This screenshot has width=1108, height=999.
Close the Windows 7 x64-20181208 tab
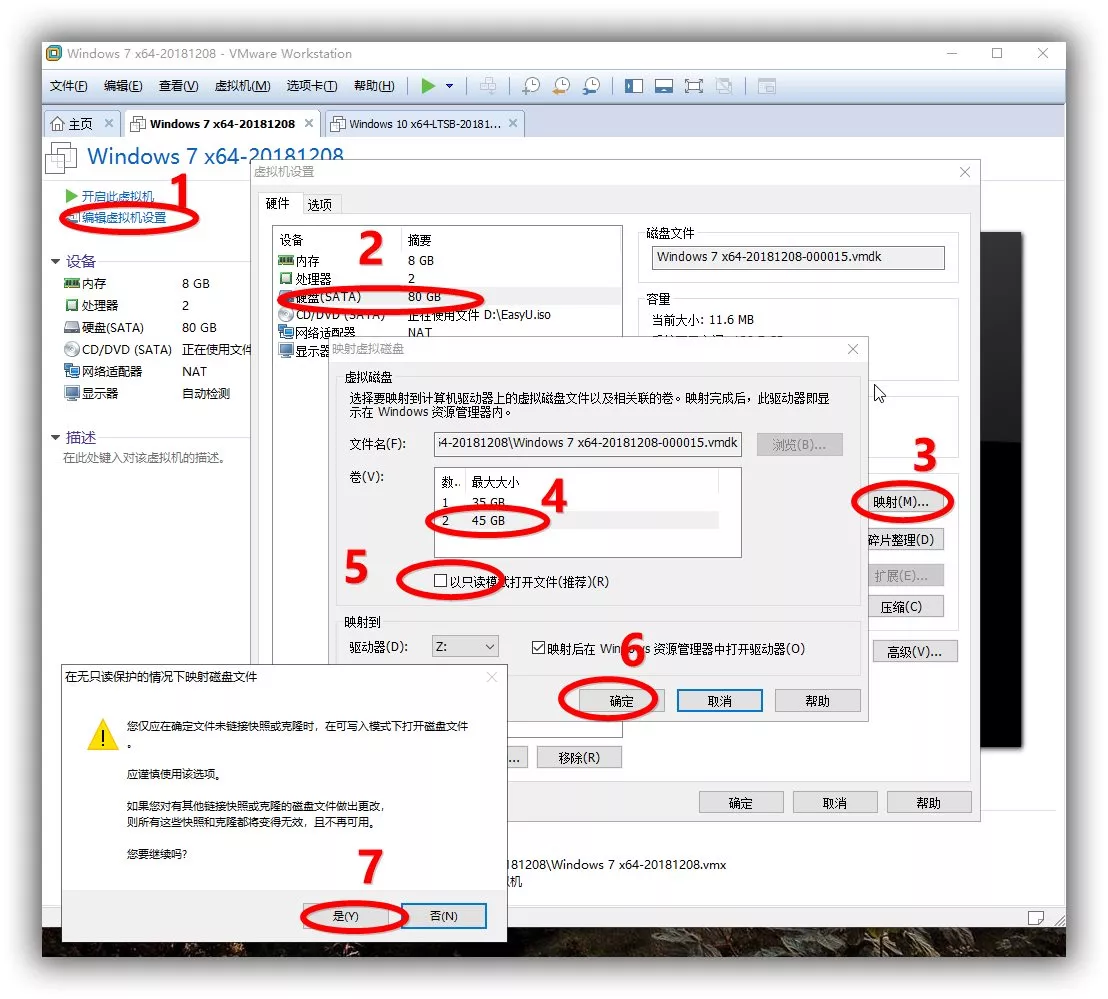click(309, 123)
